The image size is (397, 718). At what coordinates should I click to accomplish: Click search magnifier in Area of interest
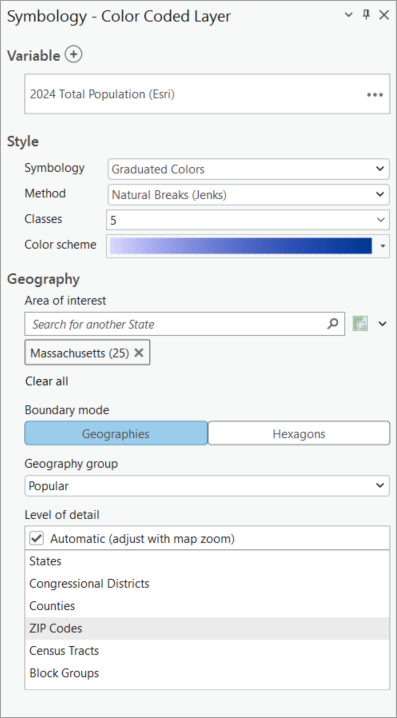click(x=333, y=324)
